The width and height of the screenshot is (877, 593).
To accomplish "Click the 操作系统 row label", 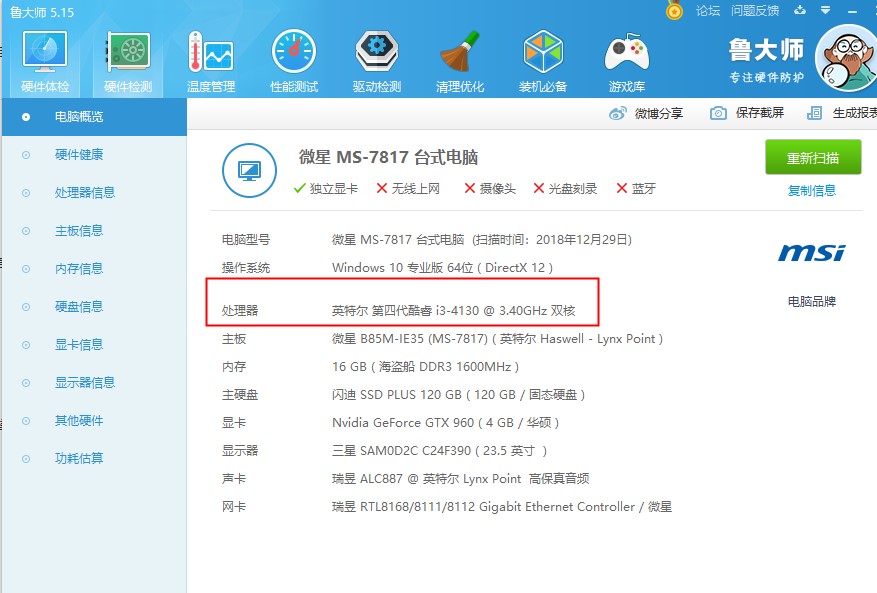I will pyautogui.click(x=246, y=267).
